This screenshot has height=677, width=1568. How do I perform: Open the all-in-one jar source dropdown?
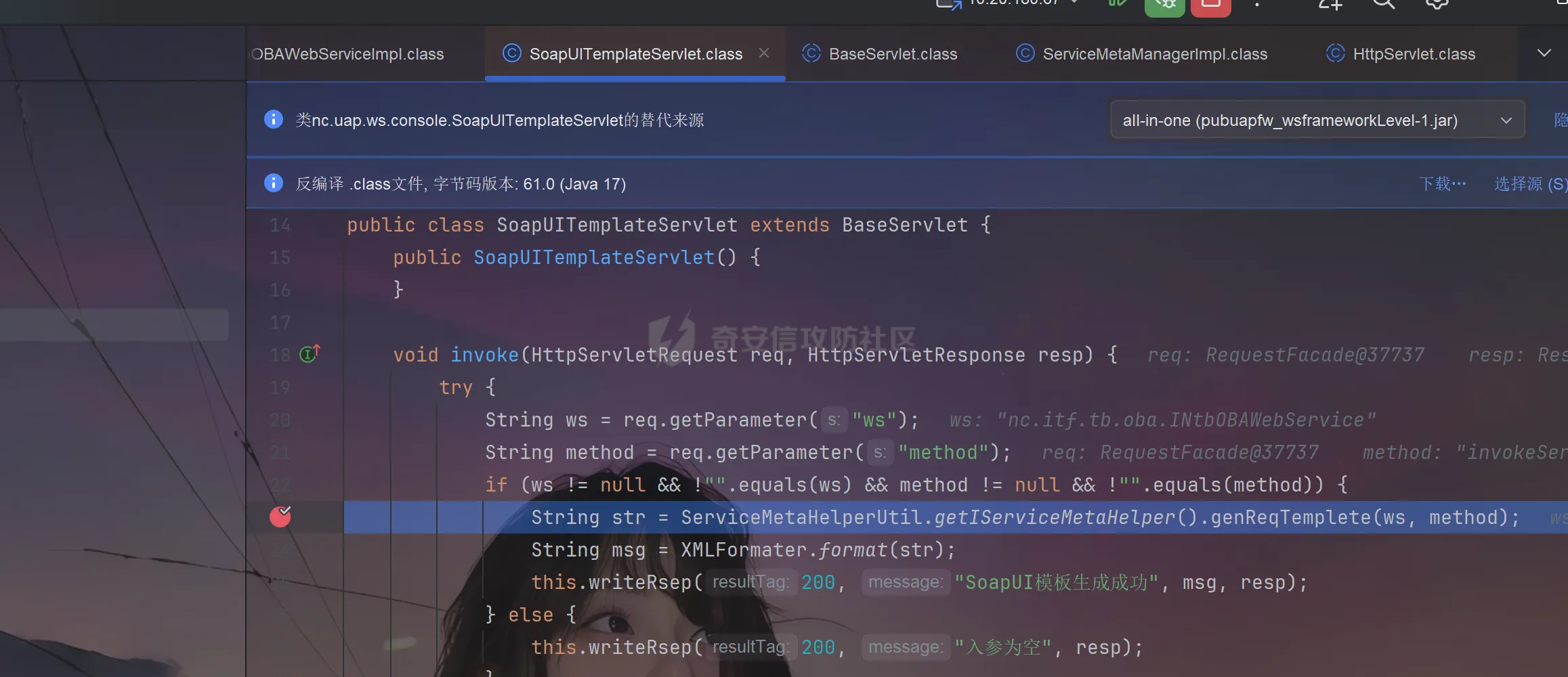tap(1317, 121)
